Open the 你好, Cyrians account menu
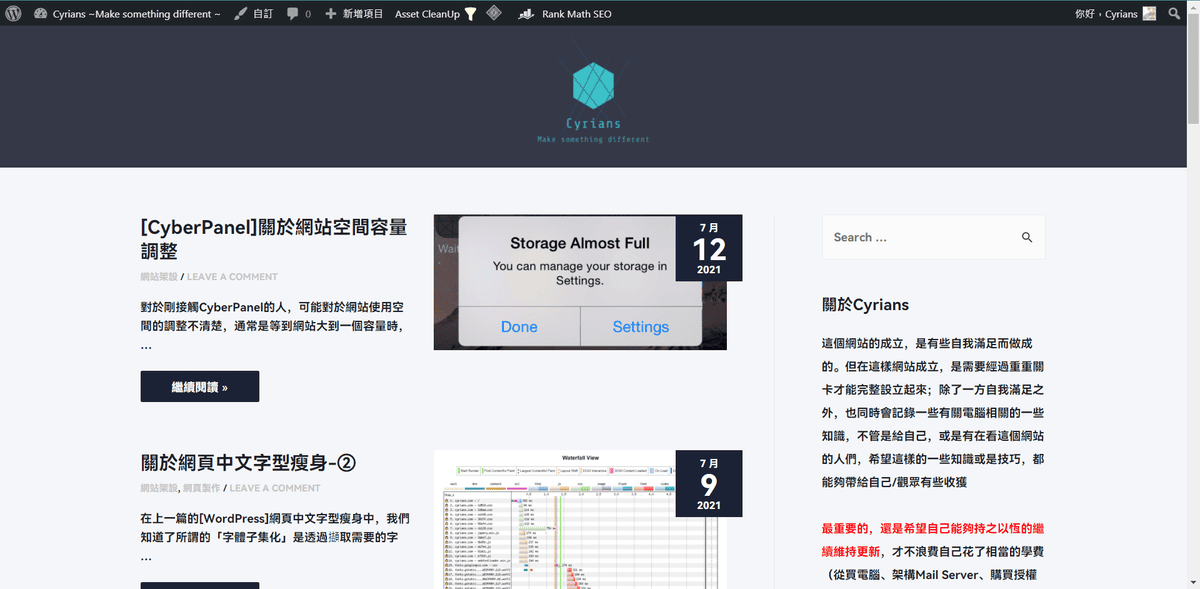Screen dimensions: 1200x589 1115,14
